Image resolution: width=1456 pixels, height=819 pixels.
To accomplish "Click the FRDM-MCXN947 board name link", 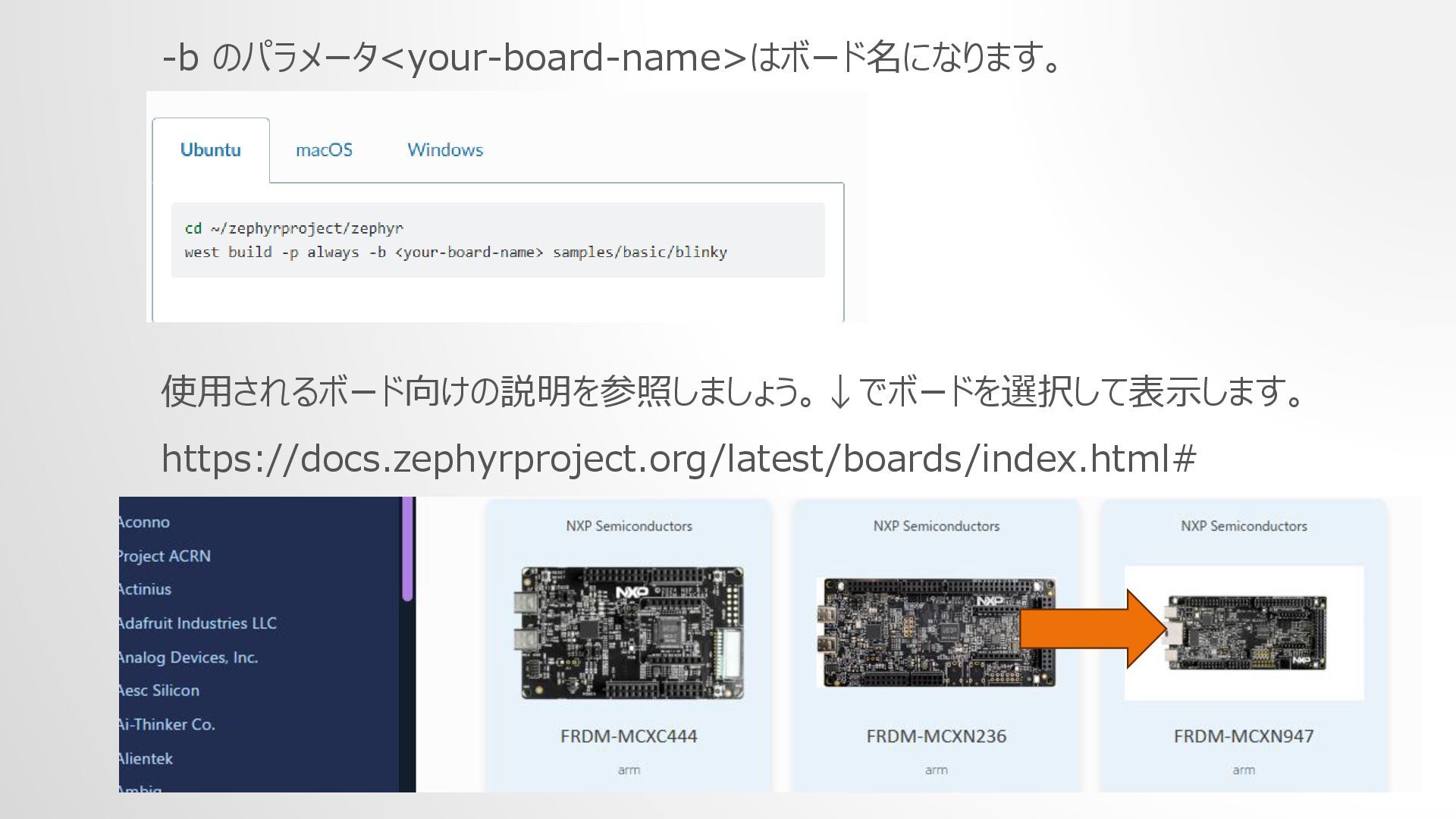I will (1244, 736).
